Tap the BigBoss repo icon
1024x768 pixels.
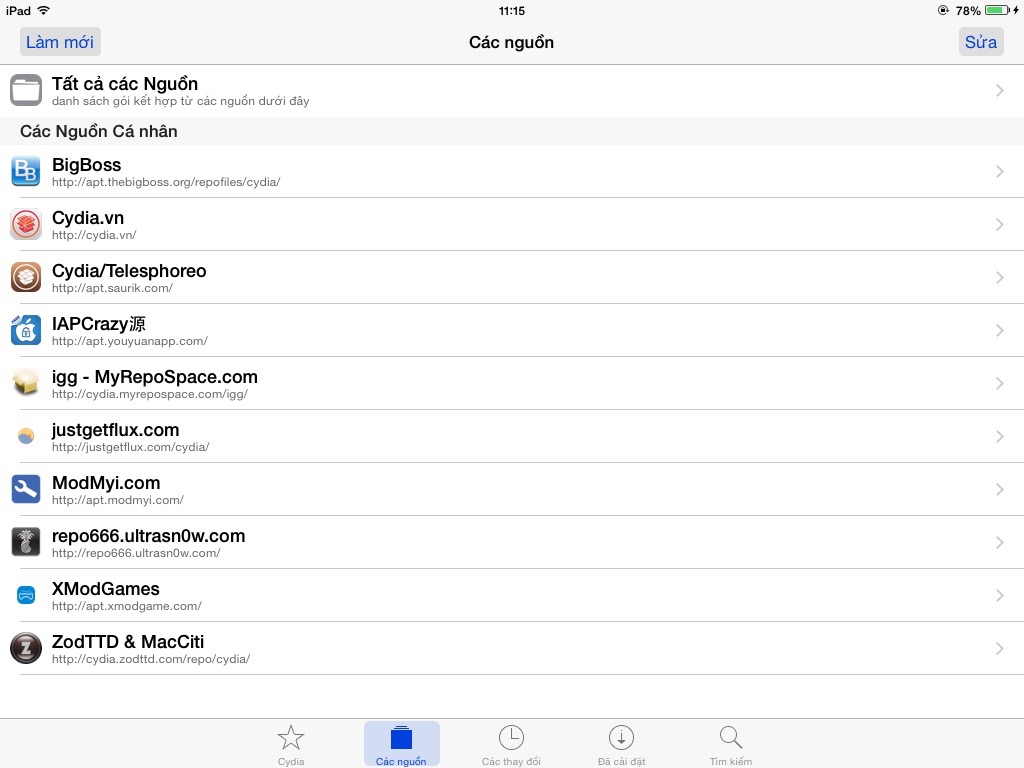point(26,171)
